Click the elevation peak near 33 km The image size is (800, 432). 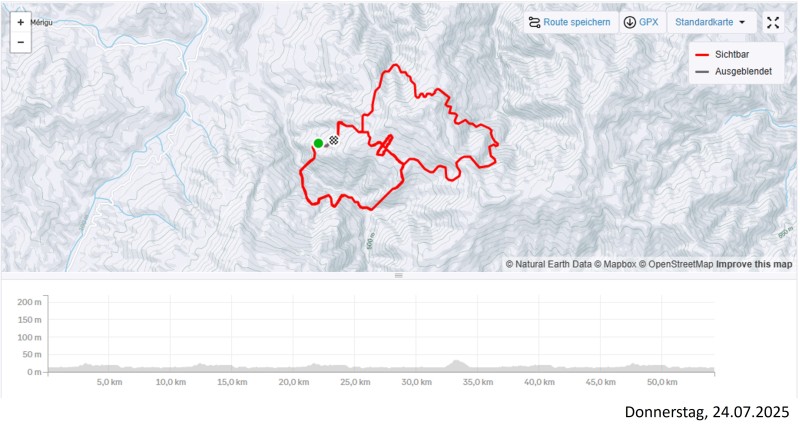click(x=457, y=362)
